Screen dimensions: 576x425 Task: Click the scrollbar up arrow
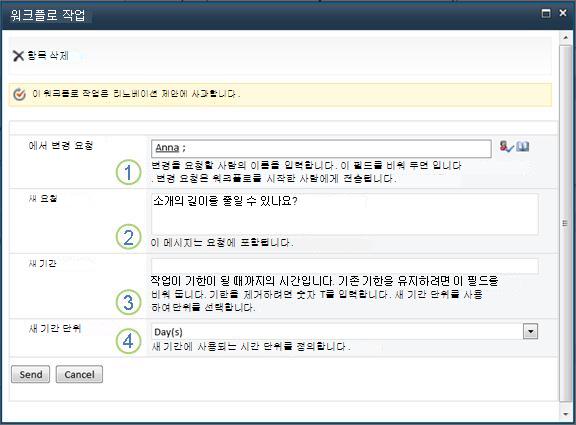(565, 38)
